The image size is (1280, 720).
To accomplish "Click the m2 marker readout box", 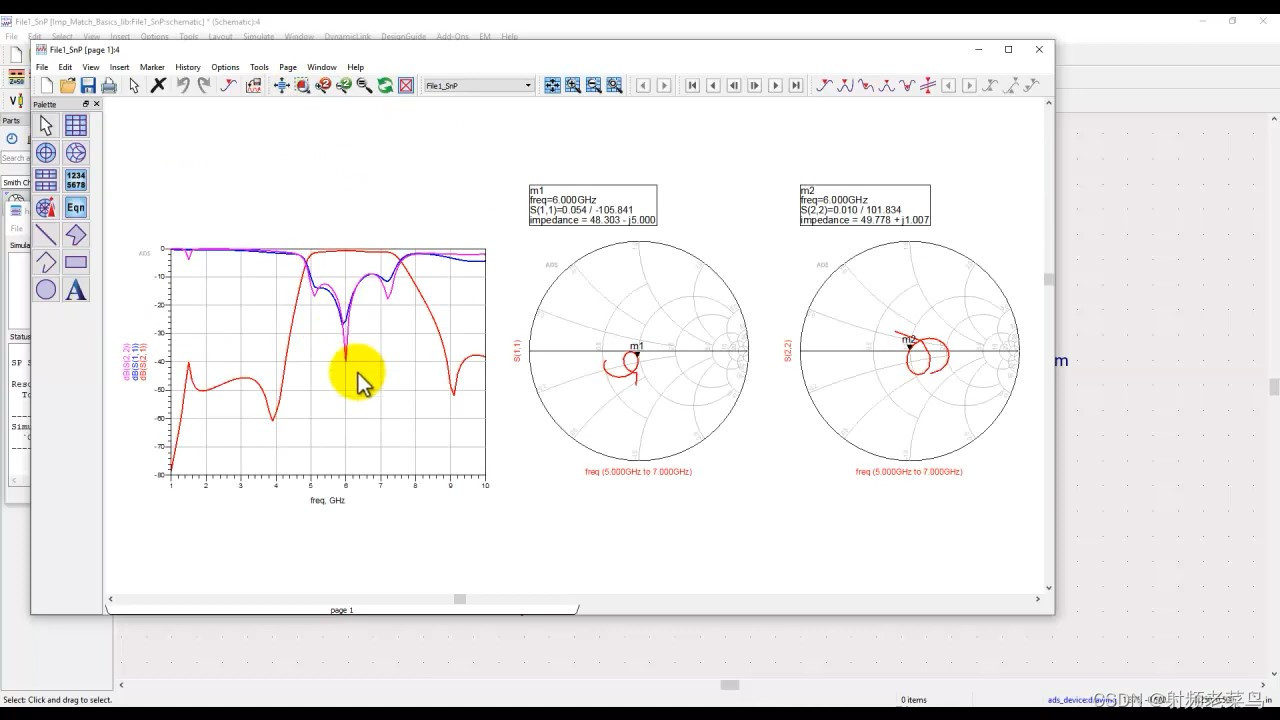I will tap(865, 205).
